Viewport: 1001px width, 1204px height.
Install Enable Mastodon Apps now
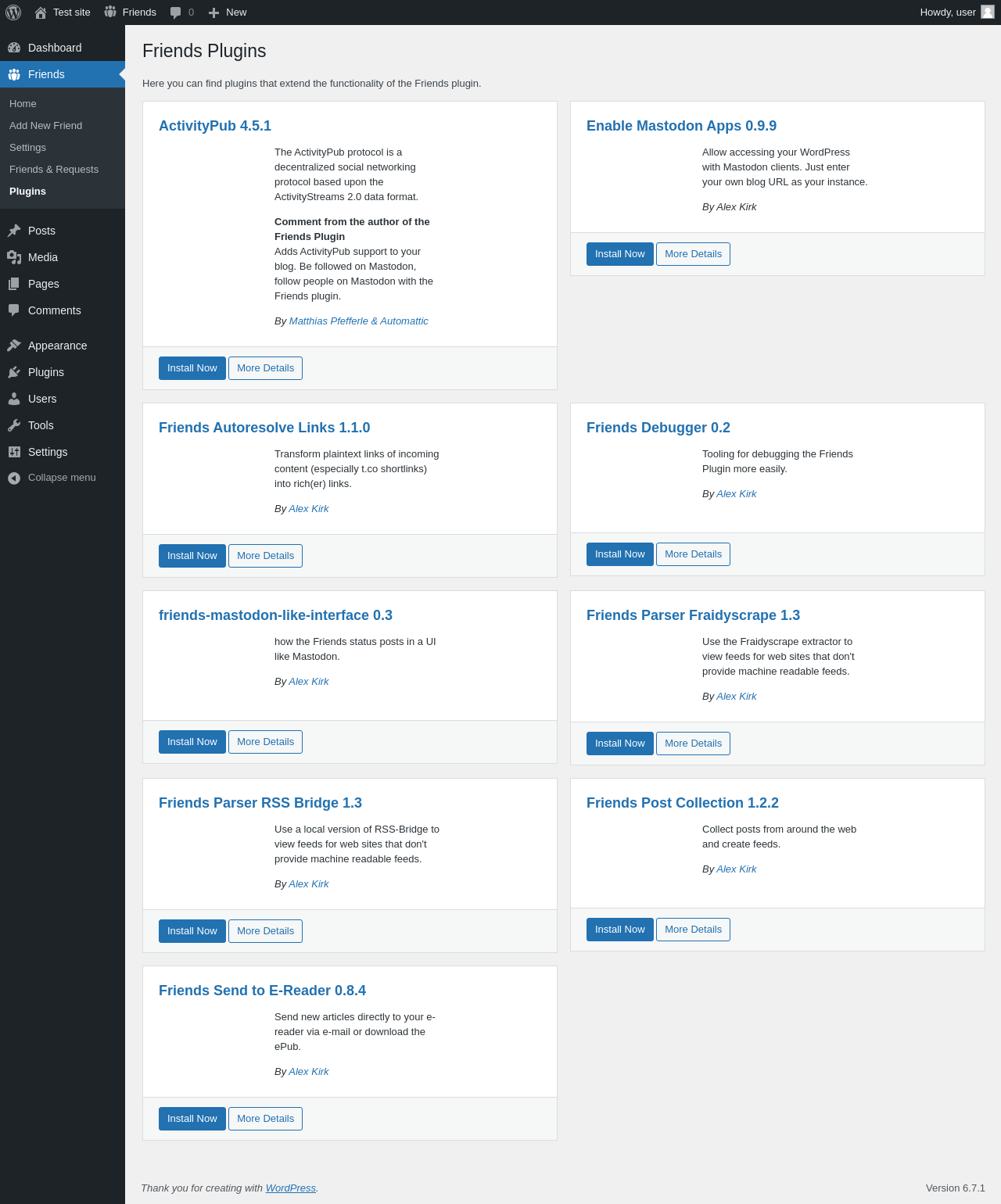coord(620,254)
